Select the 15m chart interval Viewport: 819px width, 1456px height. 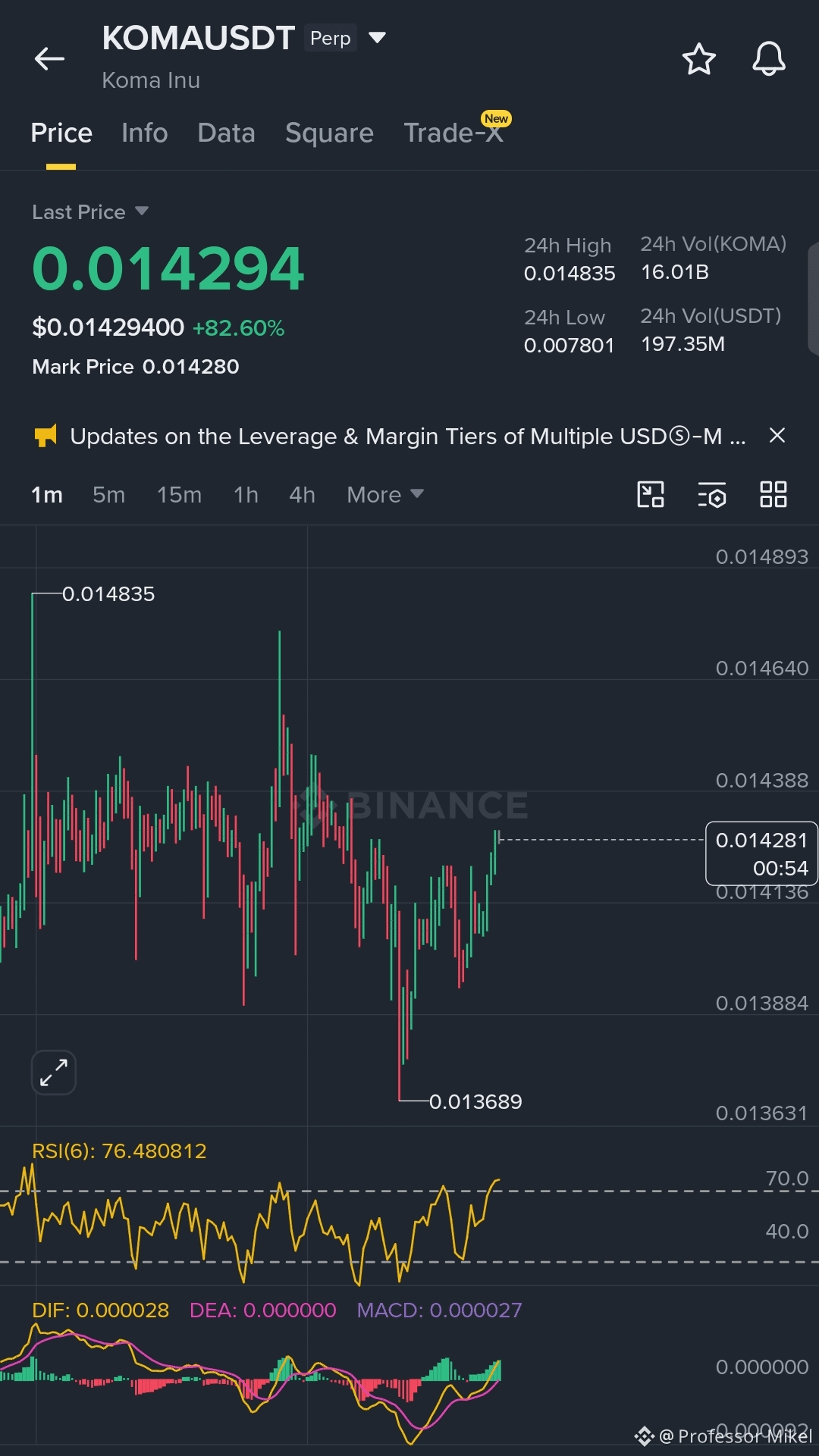pyautogui.click(x=180, y=495)
